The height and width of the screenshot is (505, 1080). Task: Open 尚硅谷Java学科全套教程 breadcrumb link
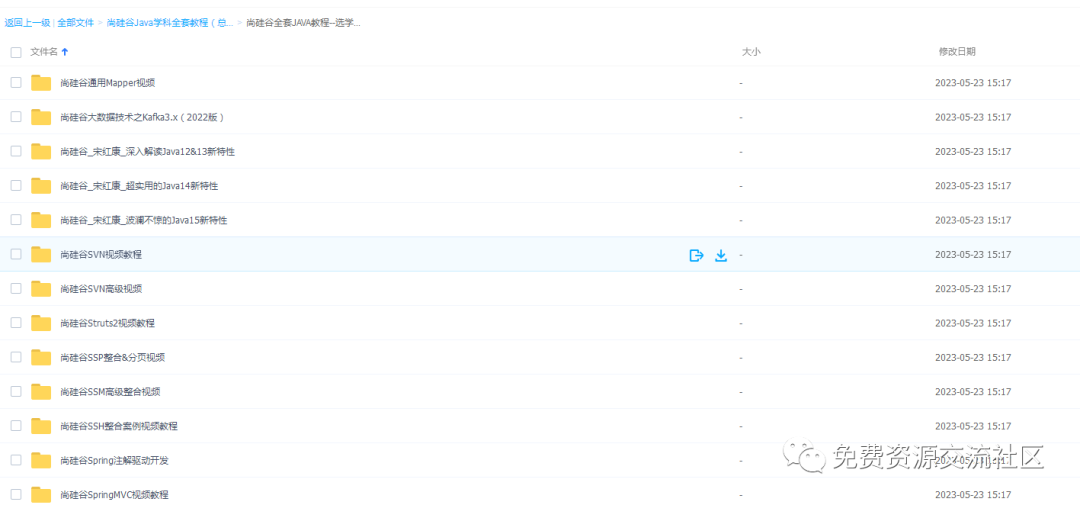coord(169,23)
